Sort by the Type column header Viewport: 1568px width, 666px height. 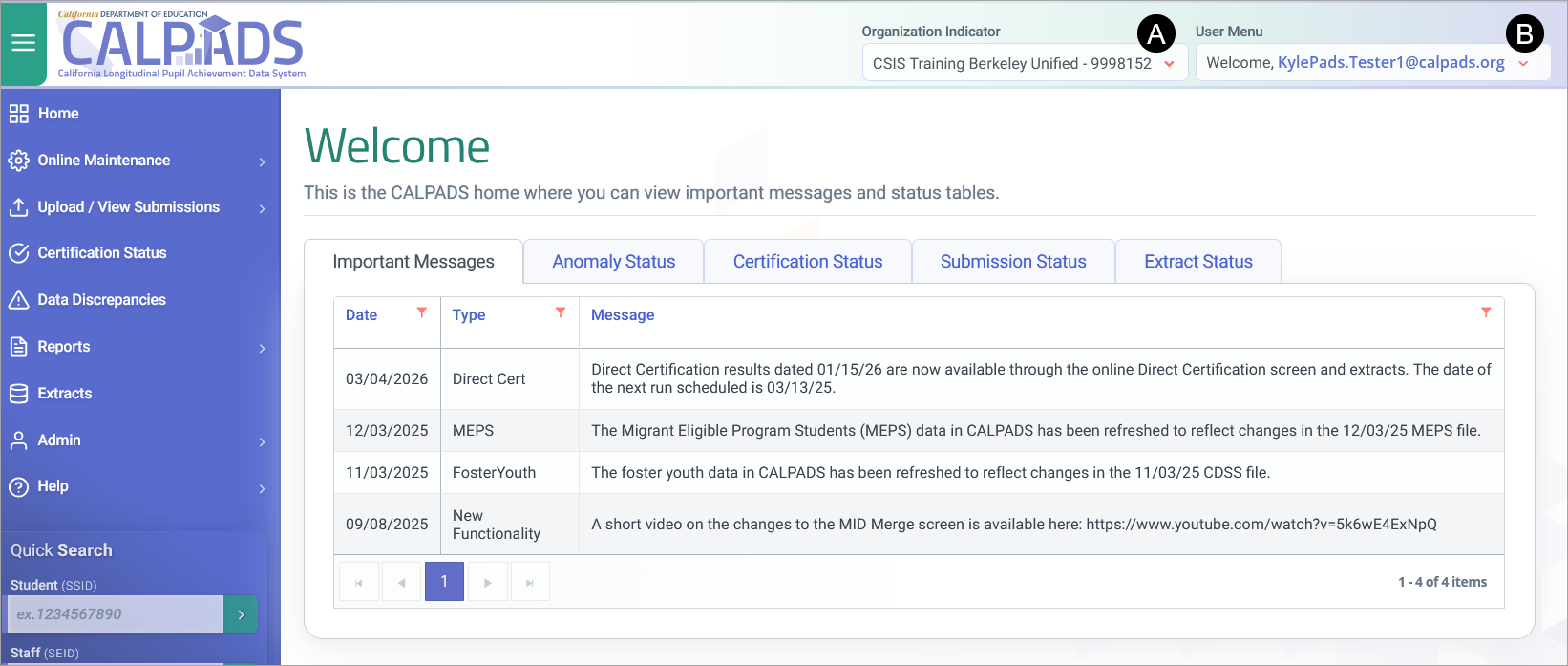(x=469, y=315)
